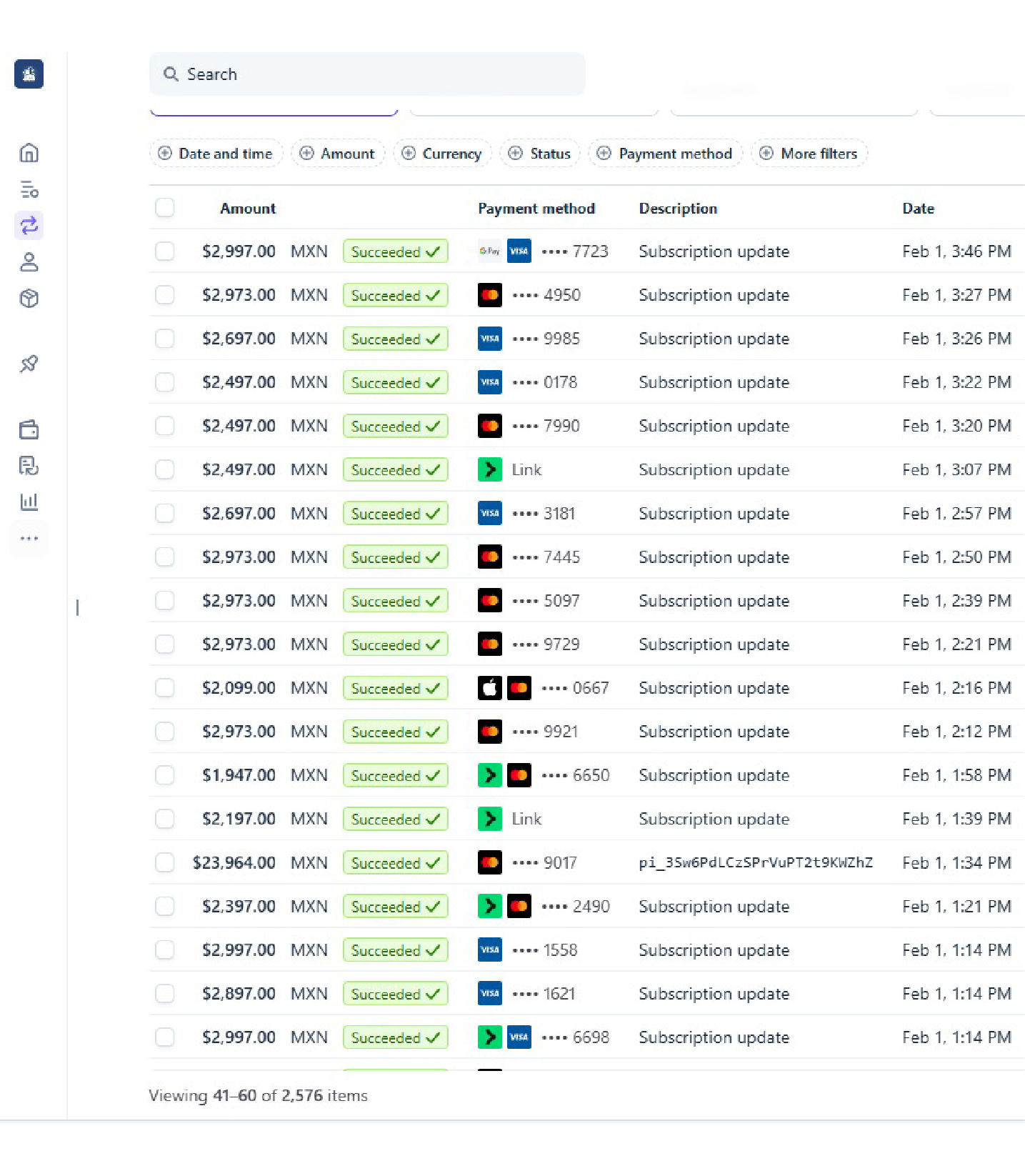
Task: Click Link icon on $1,947.00 row
Action: (x=489, y=775)
